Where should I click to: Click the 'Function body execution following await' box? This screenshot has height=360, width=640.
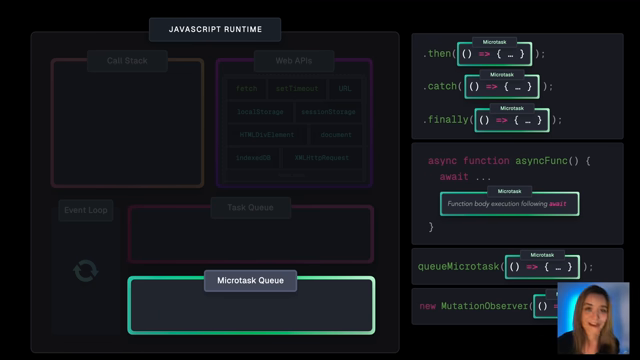coord(509,204)
